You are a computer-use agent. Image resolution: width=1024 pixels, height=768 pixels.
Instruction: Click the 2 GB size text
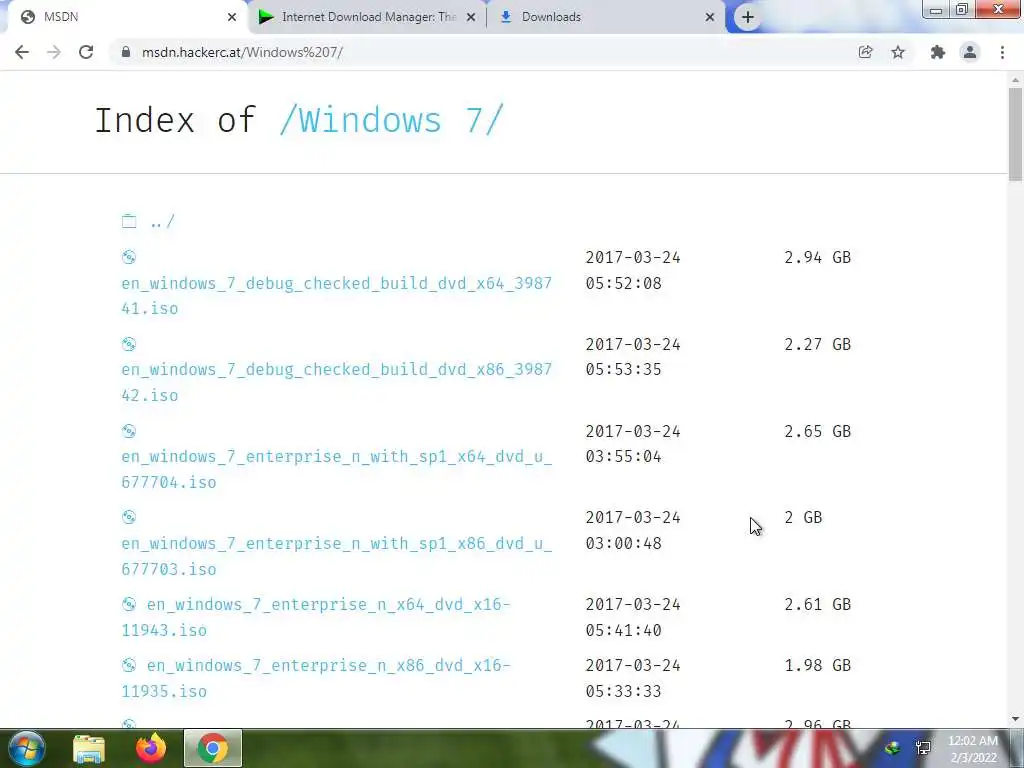click(x=803, y=517)
